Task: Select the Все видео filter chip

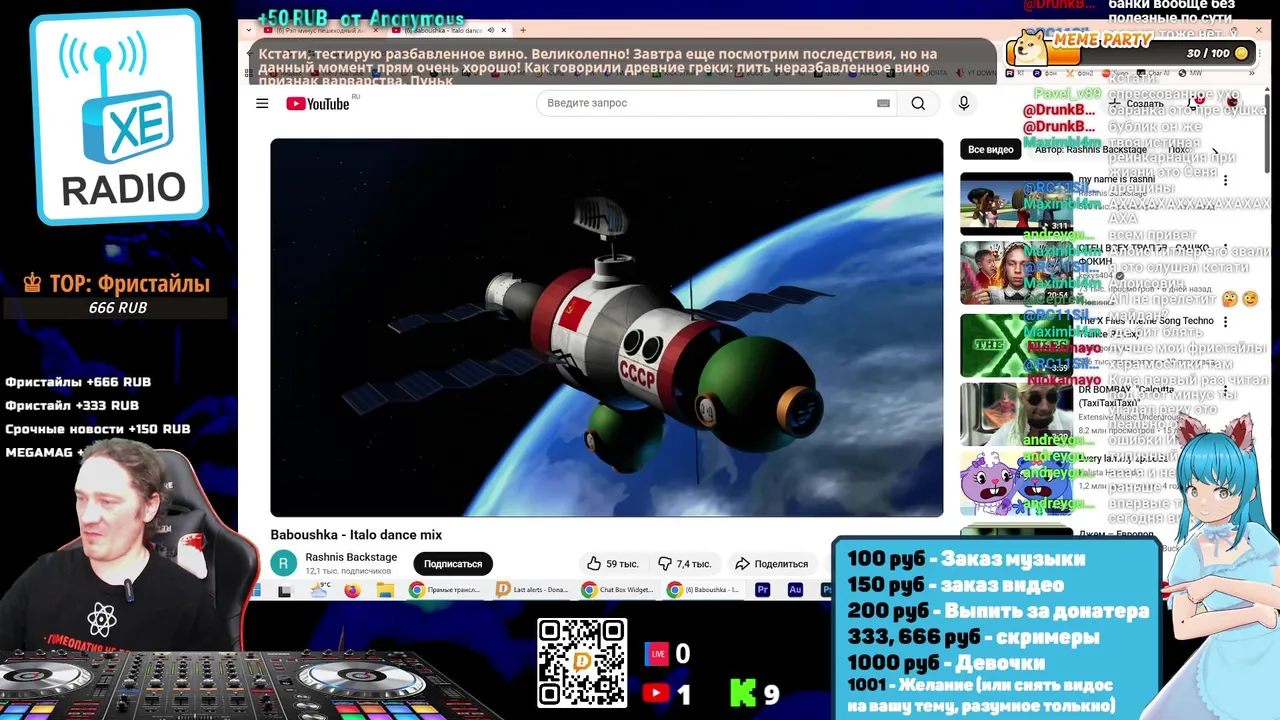Action: click(x=990, y=149)
